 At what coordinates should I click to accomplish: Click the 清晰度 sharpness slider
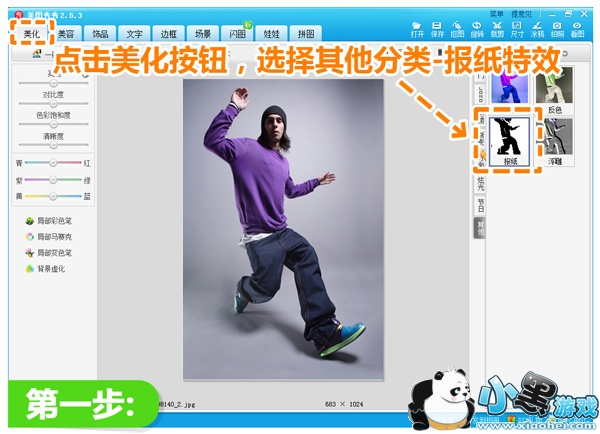tap(53, 145)
